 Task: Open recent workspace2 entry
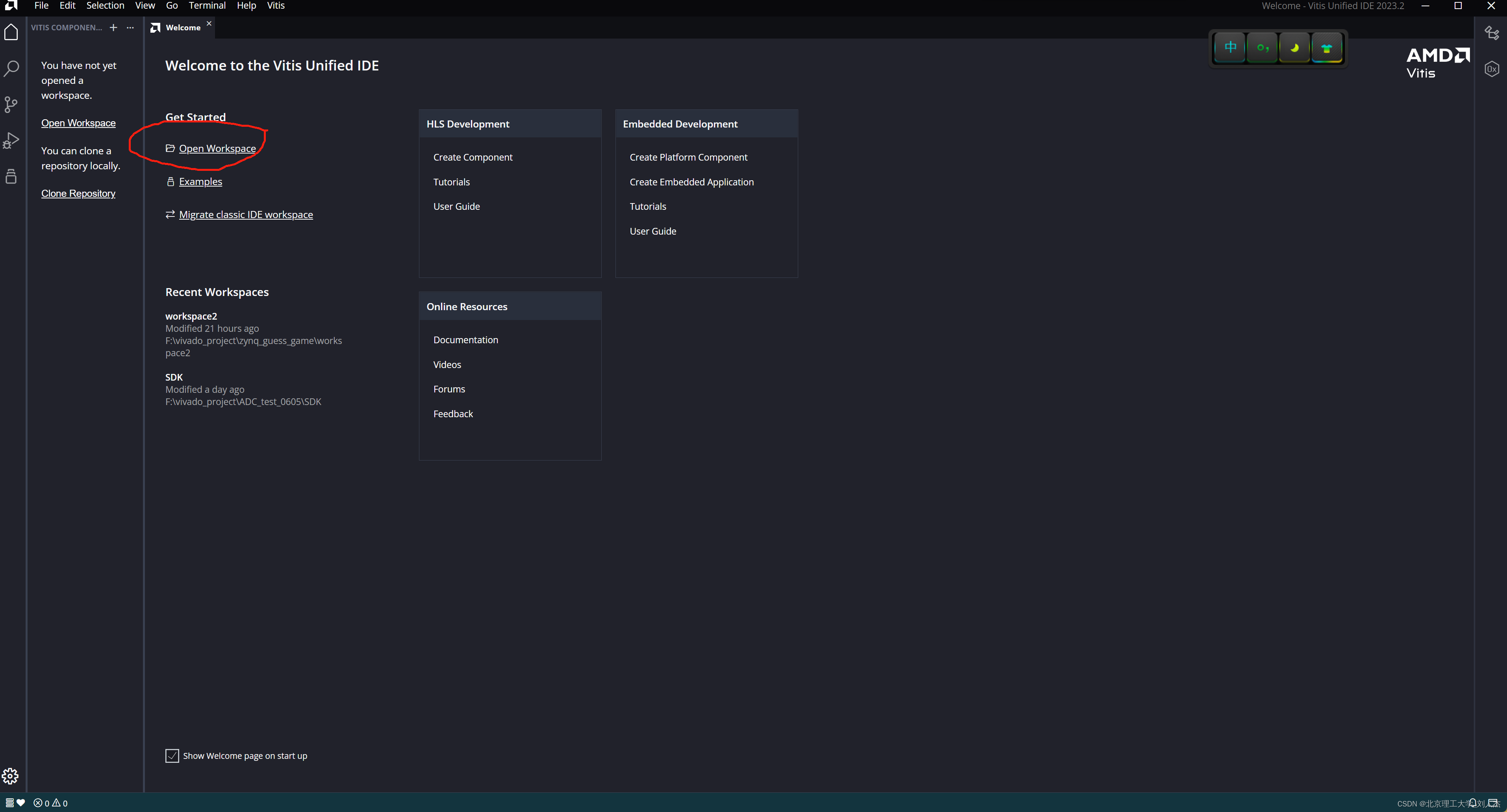(191, 316)
